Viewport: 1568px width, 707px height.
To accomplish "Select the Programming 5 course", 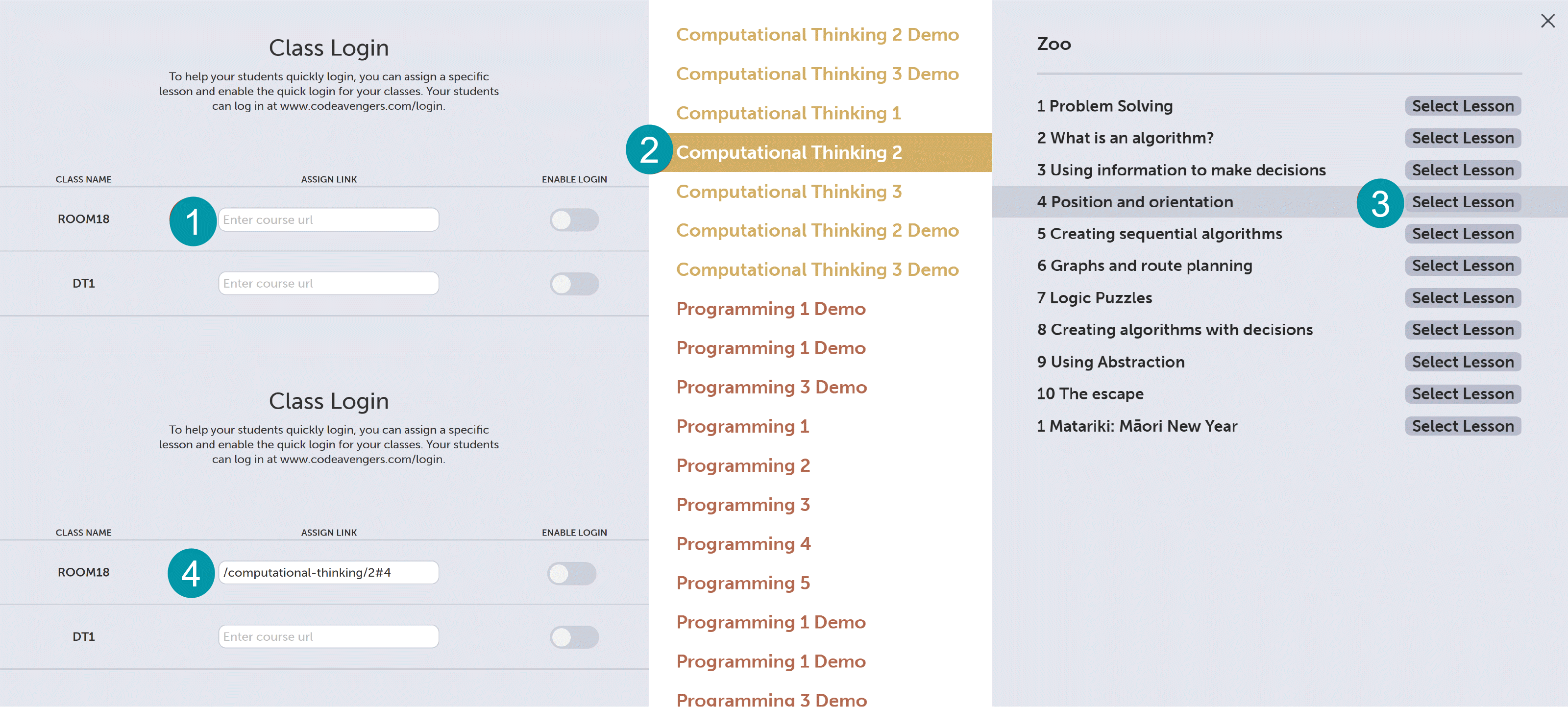I will 743,582.
